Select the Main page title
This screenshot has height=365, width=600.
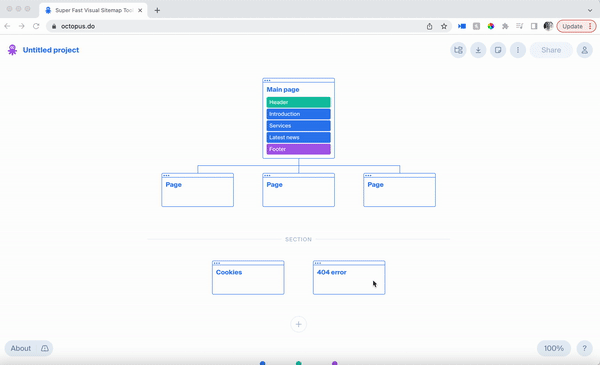click(283, 90)
